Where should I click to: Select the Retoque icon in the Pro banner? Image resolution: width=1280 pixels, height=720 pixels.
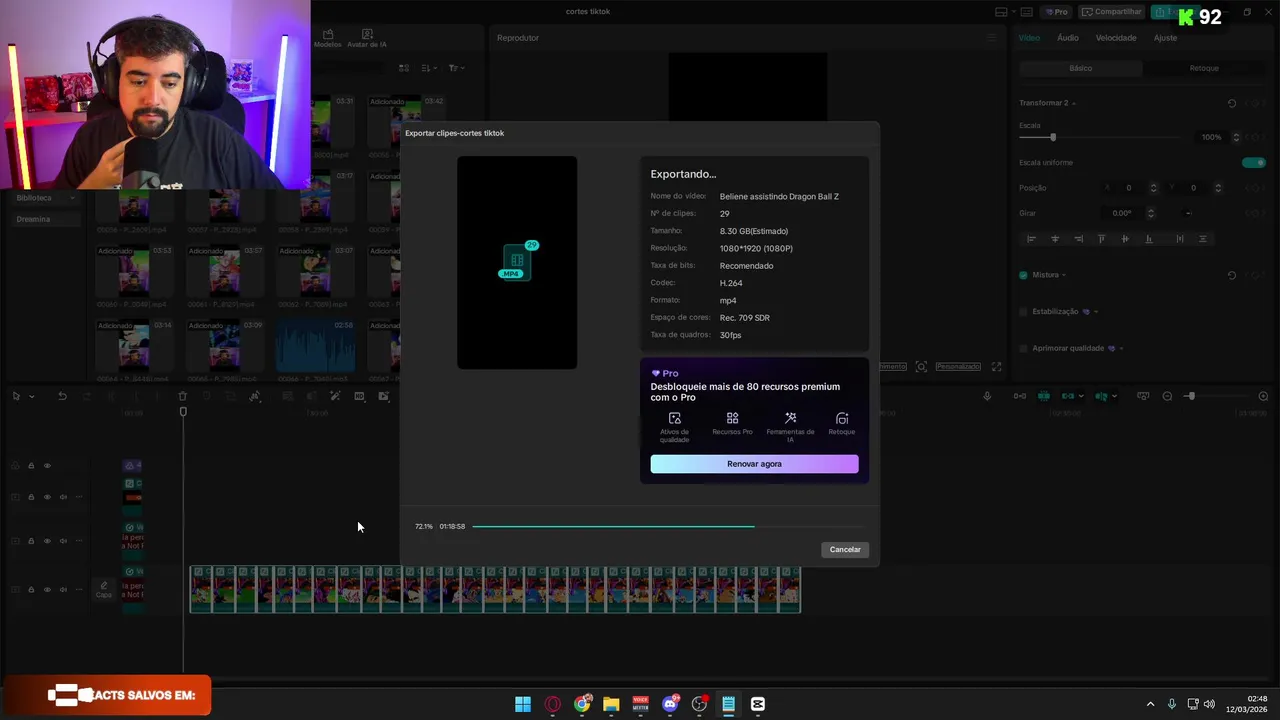click(842, 418)
